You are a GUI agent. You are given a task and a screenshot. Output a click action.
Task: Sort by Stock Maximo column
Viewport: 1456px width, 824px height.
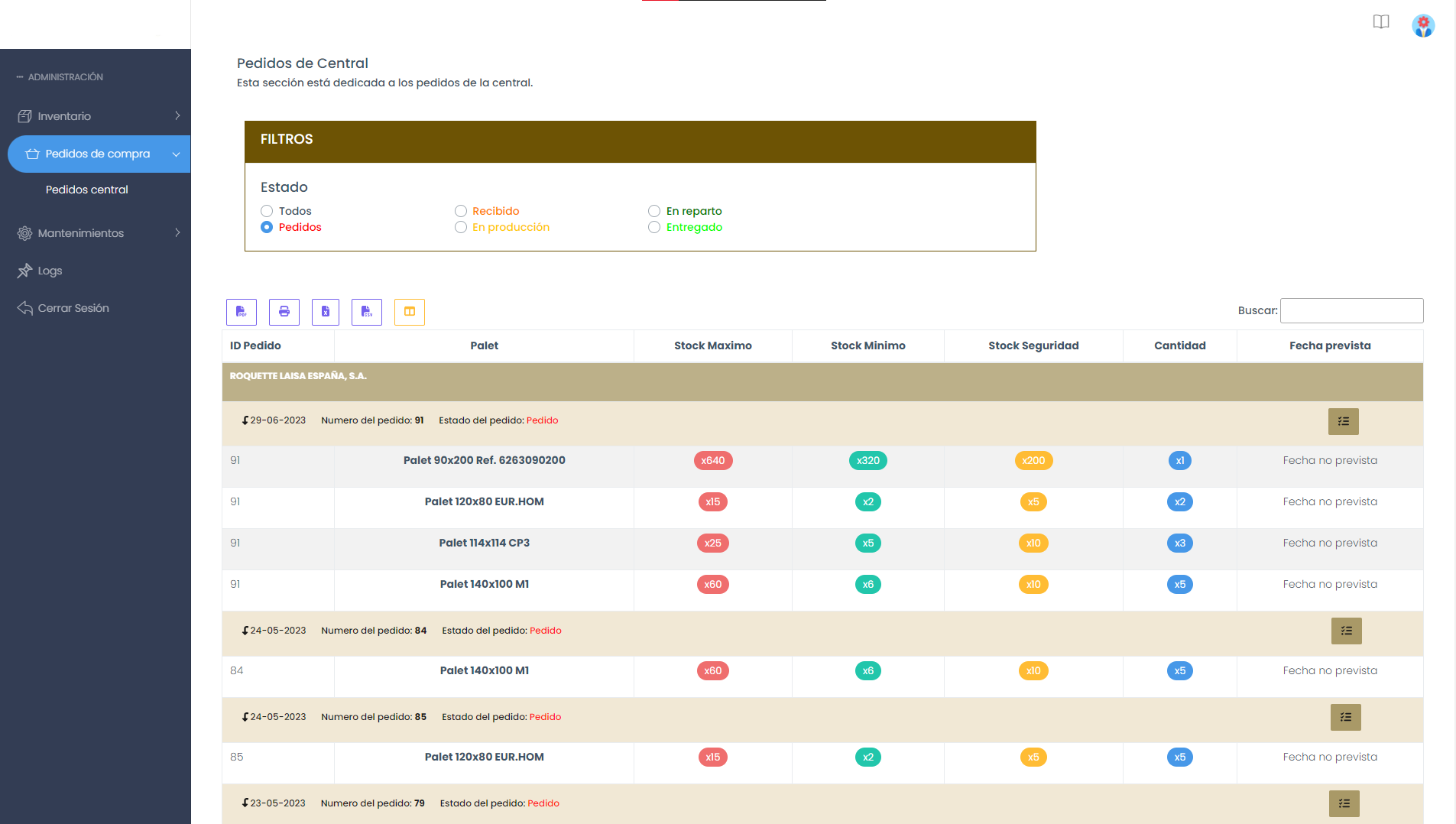(x=713, y=345)
